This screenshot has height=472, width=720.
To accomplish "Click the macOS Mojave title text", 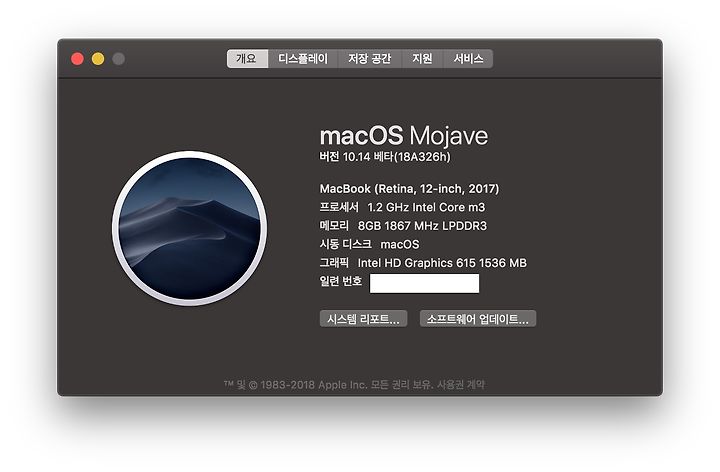I will pos(404,135).
